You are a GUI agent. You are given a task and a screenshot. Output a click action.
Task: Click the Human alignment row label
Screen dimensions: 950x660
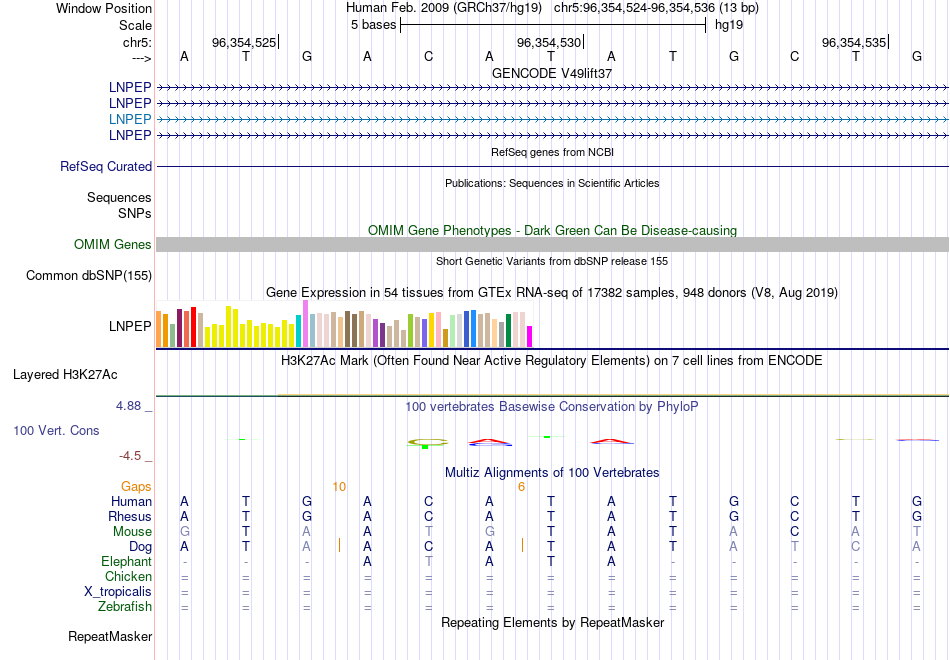(131, 502)
